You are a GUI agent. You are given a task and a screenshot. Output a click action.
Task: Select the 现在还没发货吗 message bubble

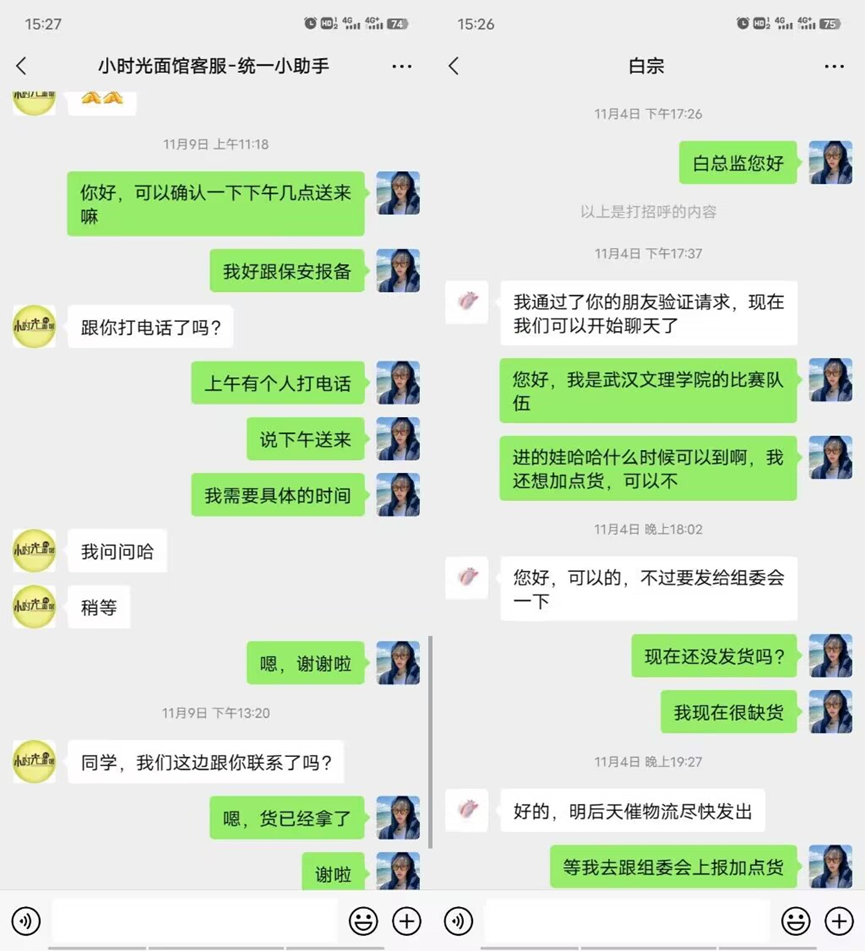tap(714, 656)
